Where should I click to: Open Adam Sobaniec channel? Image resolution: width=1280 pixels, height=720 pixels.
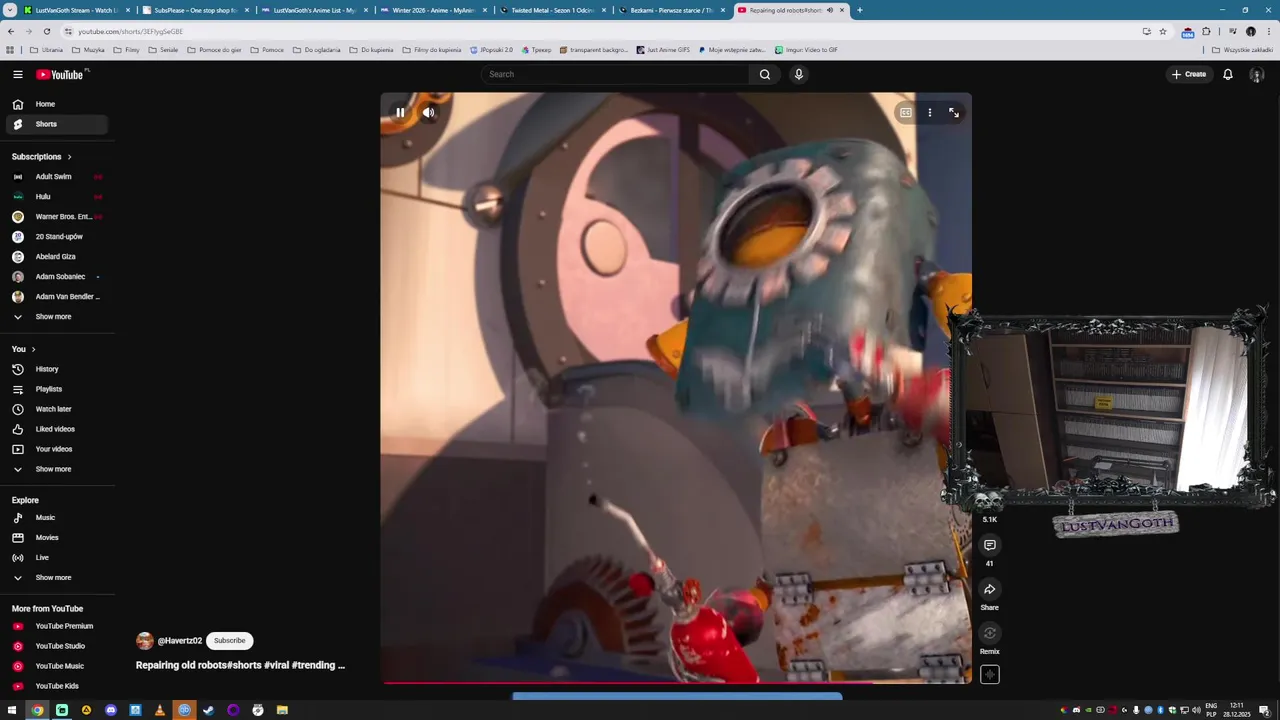point(57,277)
